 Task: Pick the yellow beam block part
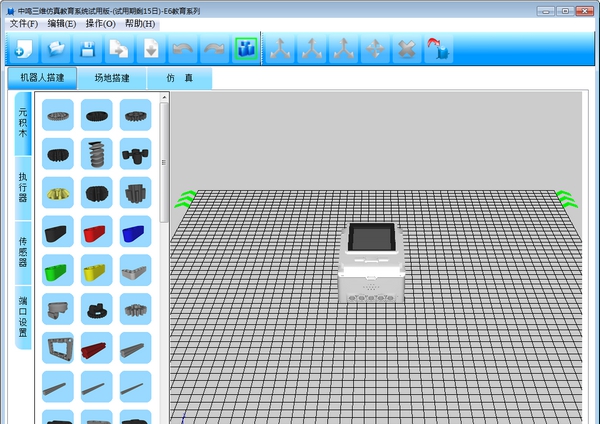97,270
